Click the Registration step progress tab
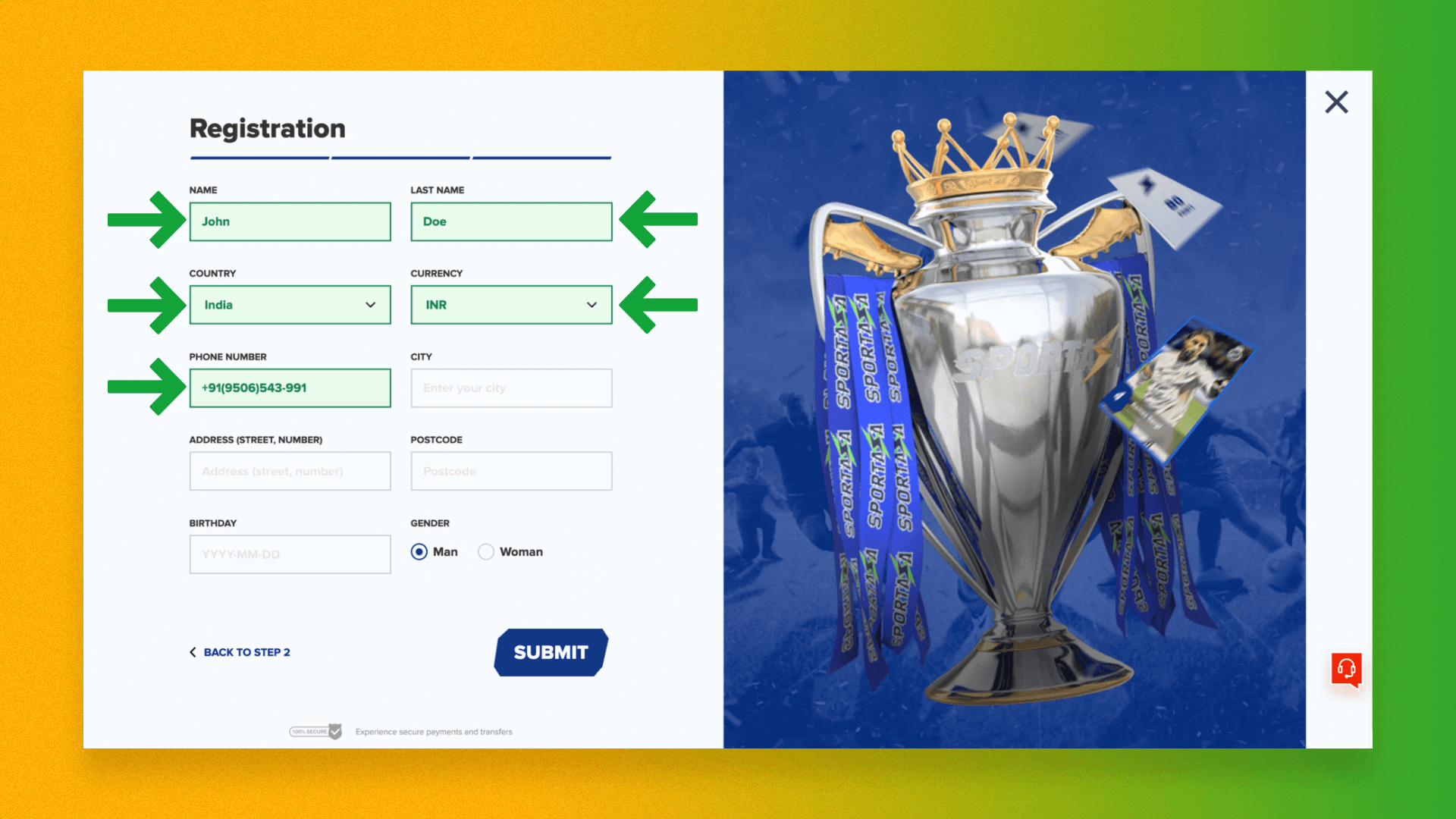This screenshot has height=819, width=1456. click(x=543, y=156)
